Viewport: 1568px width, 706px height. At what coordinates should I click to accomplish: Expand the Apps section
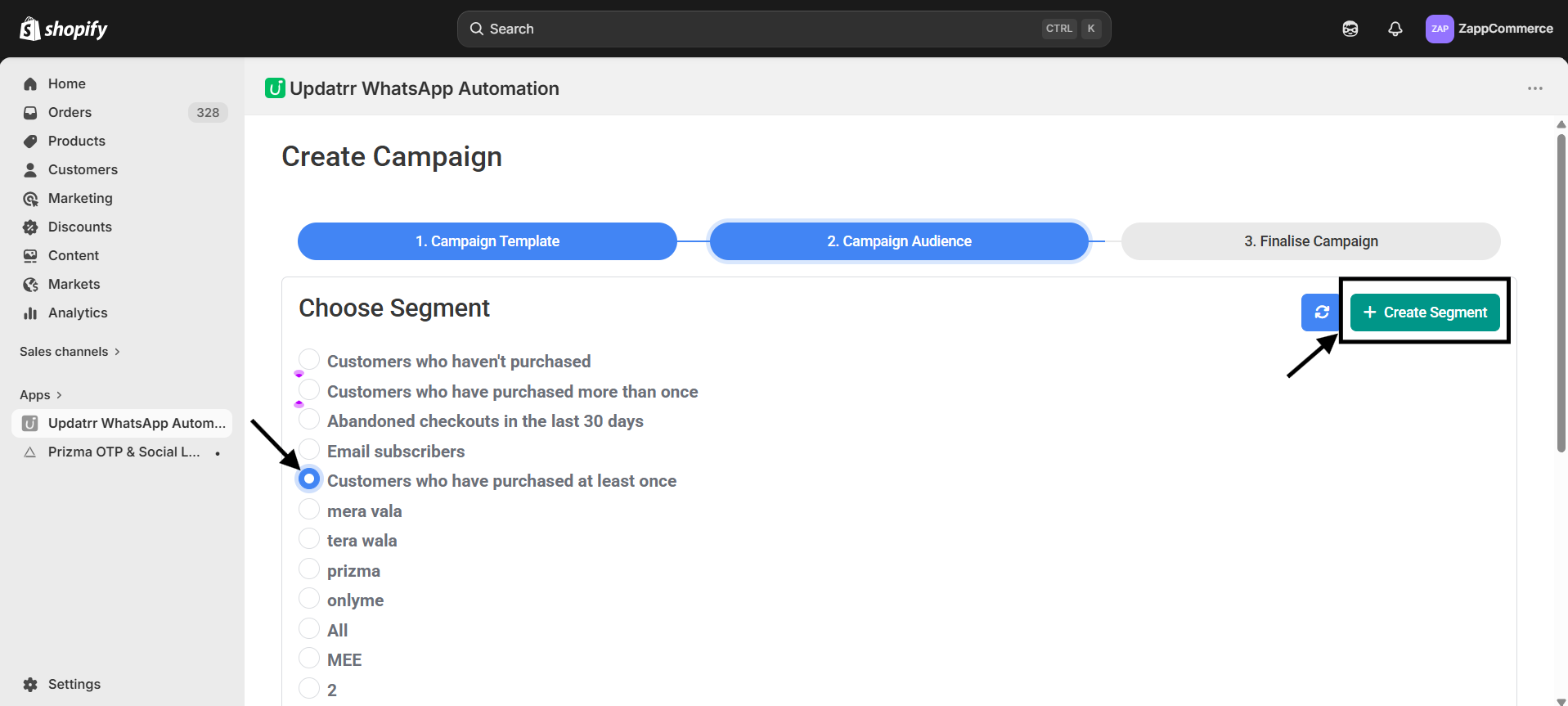(41, 395)
